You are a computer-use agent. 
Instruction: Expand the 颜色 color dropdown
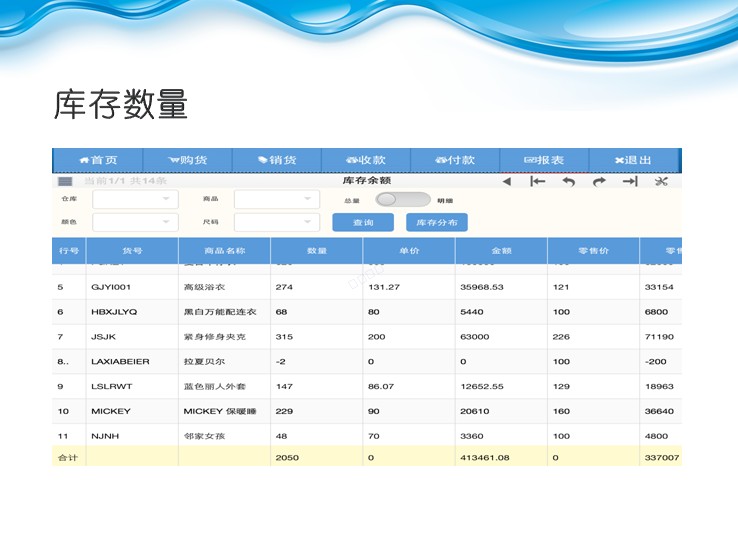[x=136, y=222]
